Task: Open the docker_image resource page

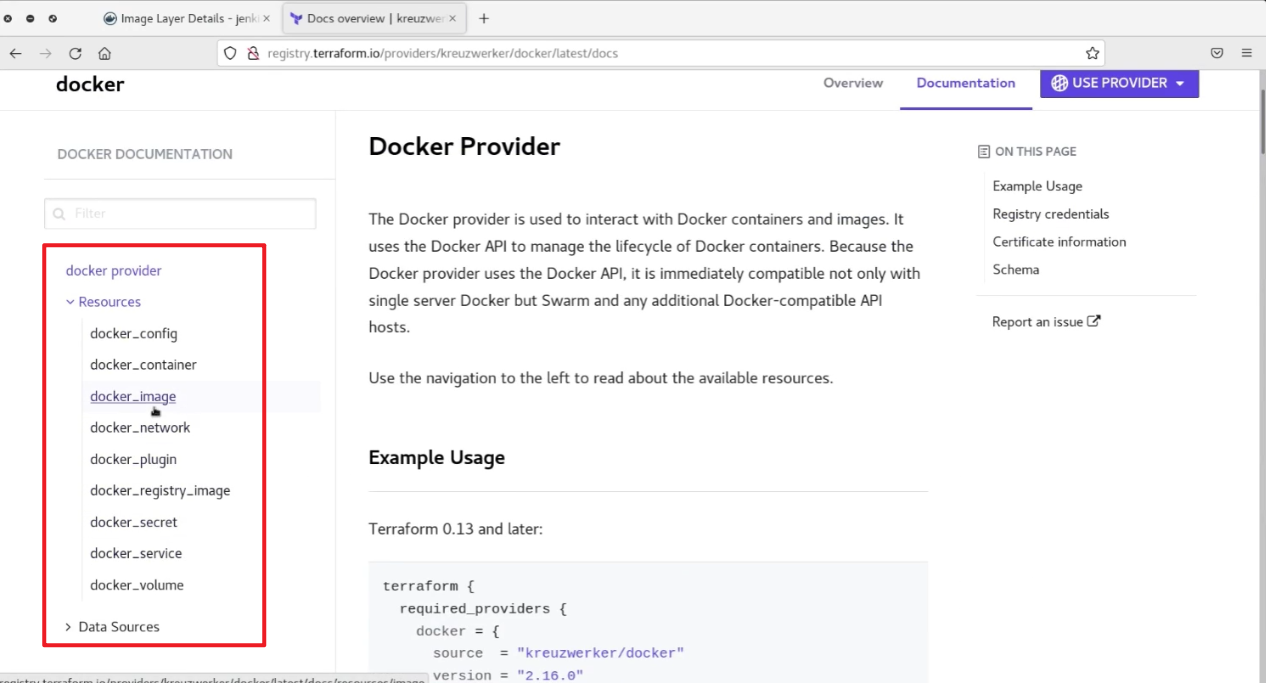Action: point(133,396)
